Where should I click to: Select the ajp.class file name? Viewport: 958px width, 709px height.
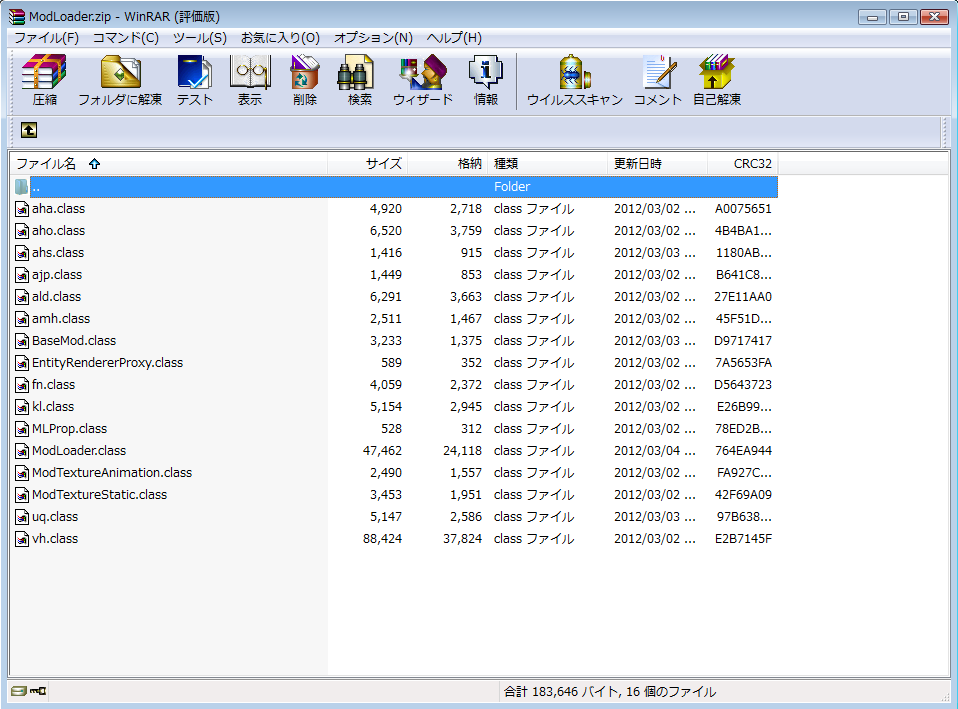tap(57, 275)
